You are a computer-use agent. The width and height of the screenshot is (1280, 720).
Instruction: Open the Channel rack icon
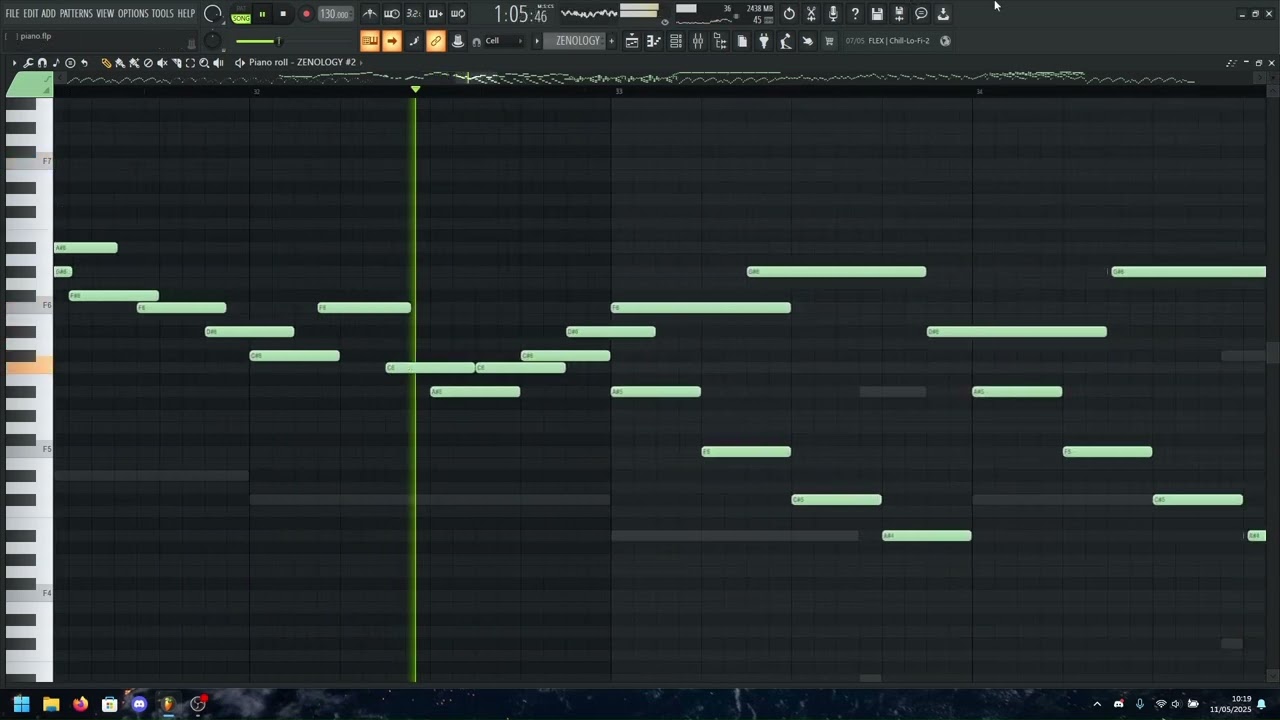click(676, 41)
